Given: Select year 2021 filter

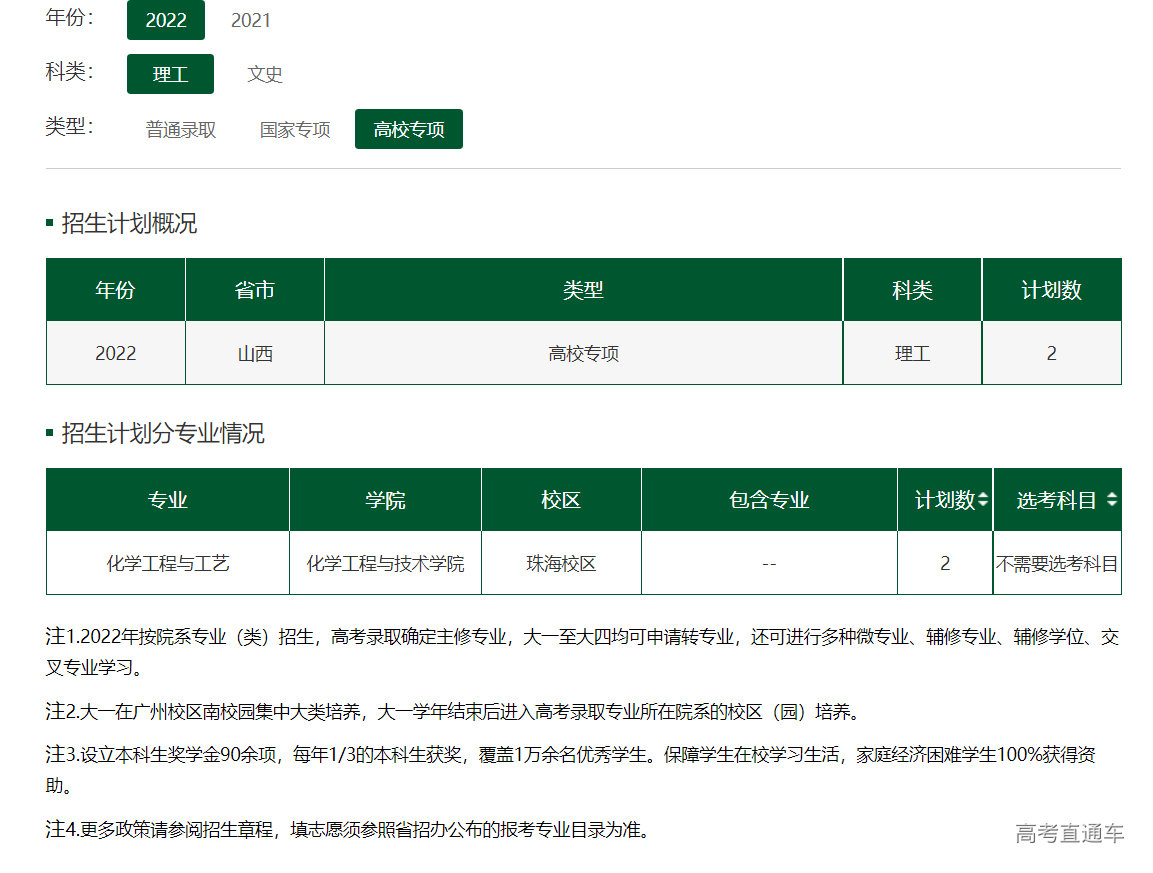Looking at the screenshot, I should (x=250, y=20).
